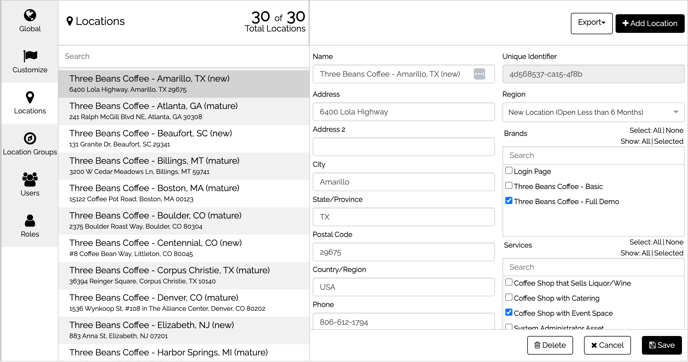The height and width of the screenshot is (362, 688).
Task: Click the Add Location button
Action: coord(650,23)
